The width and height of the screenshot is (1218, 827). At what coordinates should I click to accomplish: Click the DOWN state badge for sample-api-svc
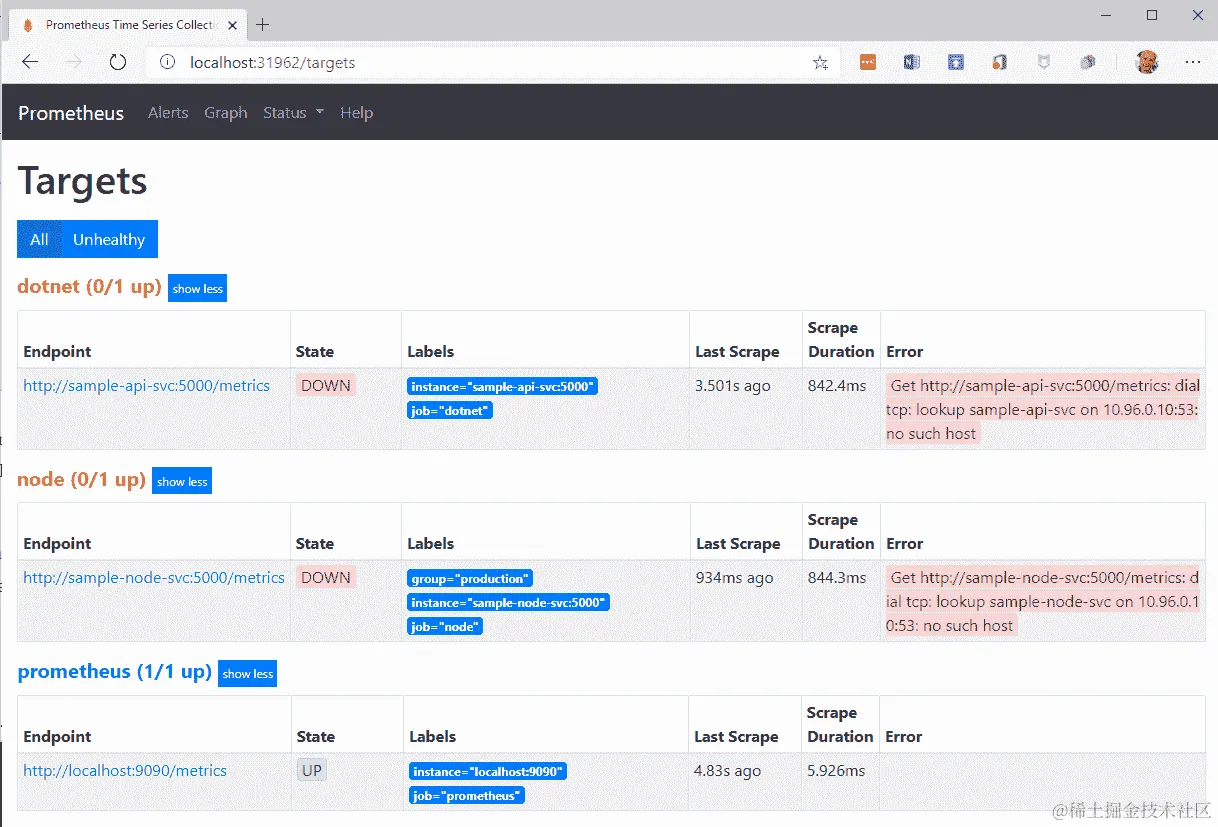pyautogui.click(x=326, y=385)
